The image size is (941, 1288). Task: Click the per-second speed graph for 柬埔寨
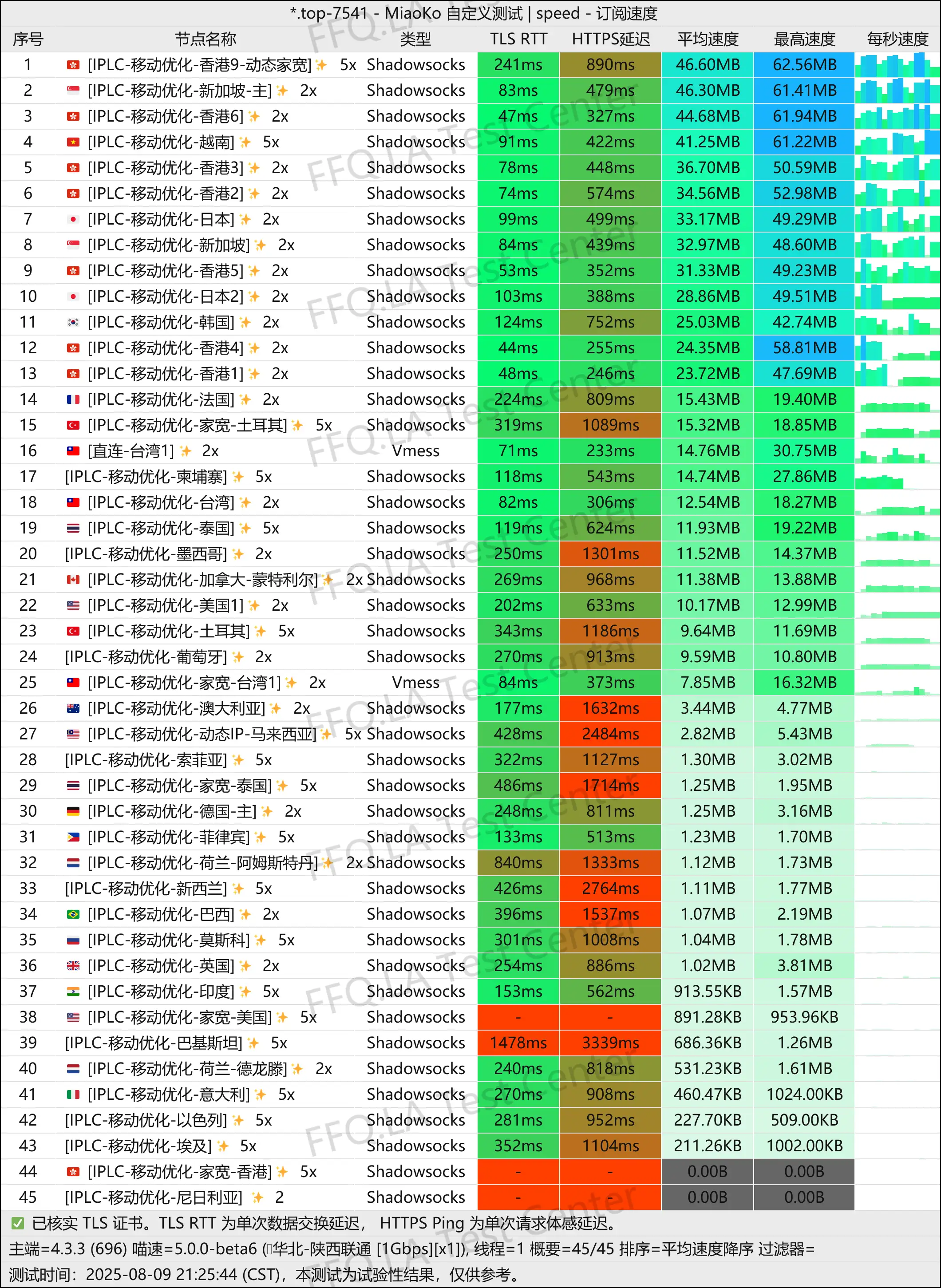[897, 477]
